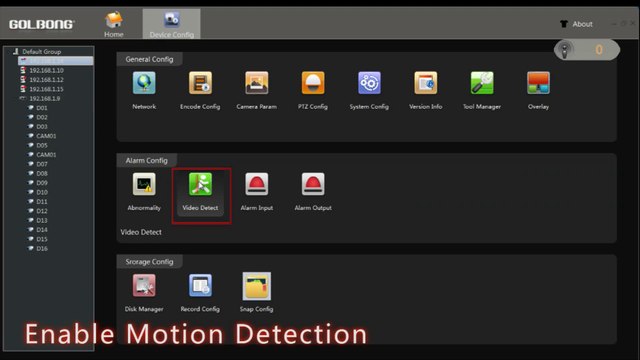Open Version Info
The height and width of the screenshot is (360, 640).
pyautogui.click(x=425, y=83)
